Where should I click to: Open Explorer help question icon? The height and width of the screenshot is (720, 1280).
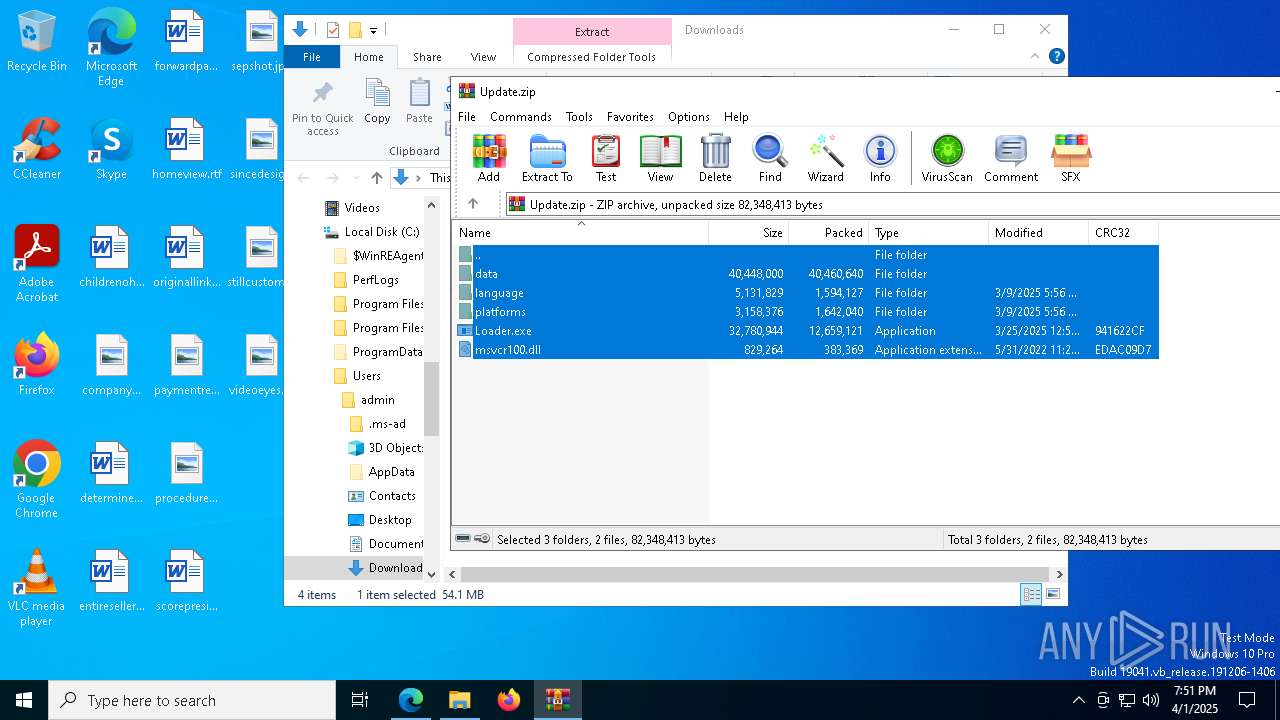click(x=1056, y=56)
